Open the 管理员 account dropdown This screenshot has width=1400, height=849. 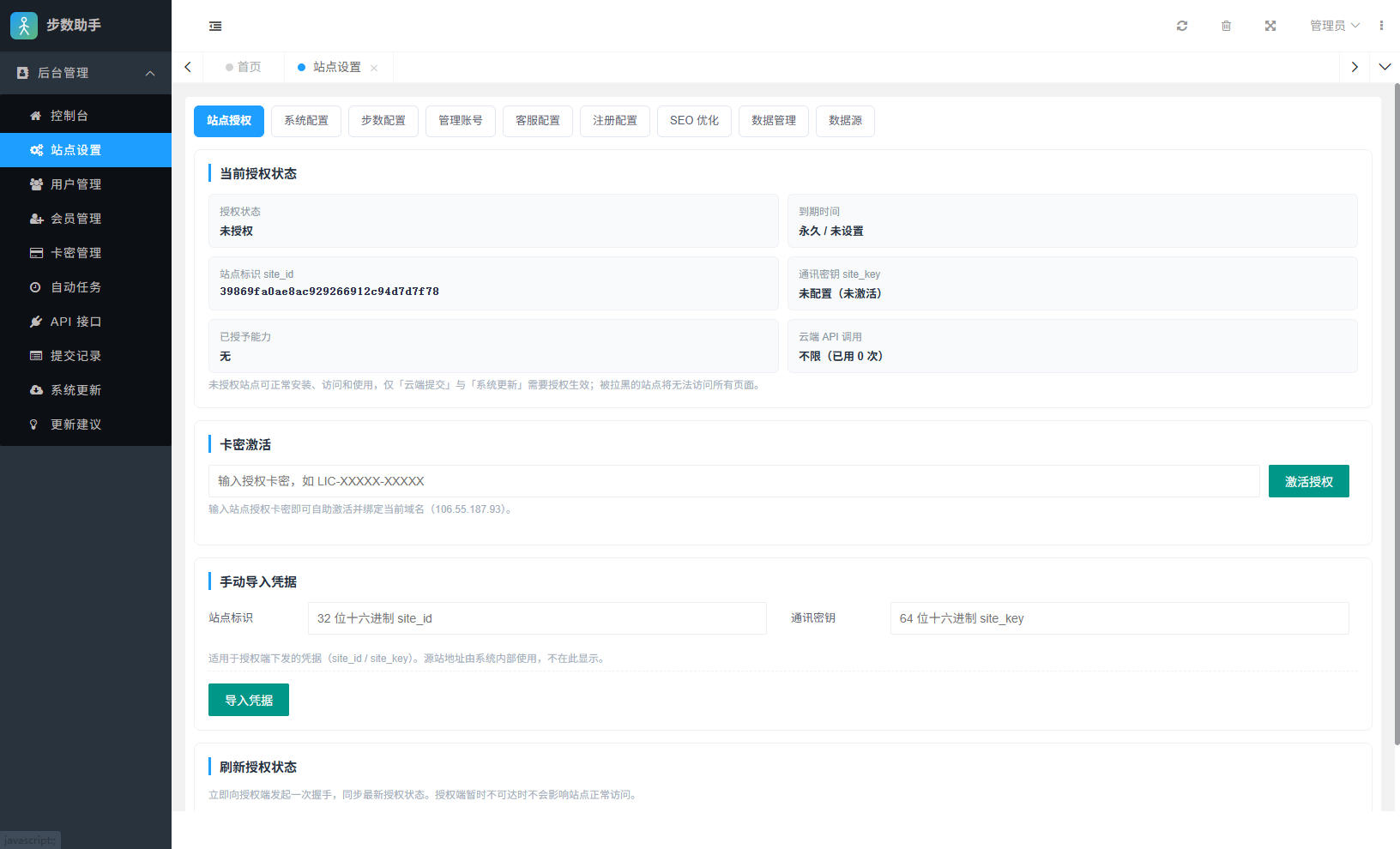coord(1334,26)
